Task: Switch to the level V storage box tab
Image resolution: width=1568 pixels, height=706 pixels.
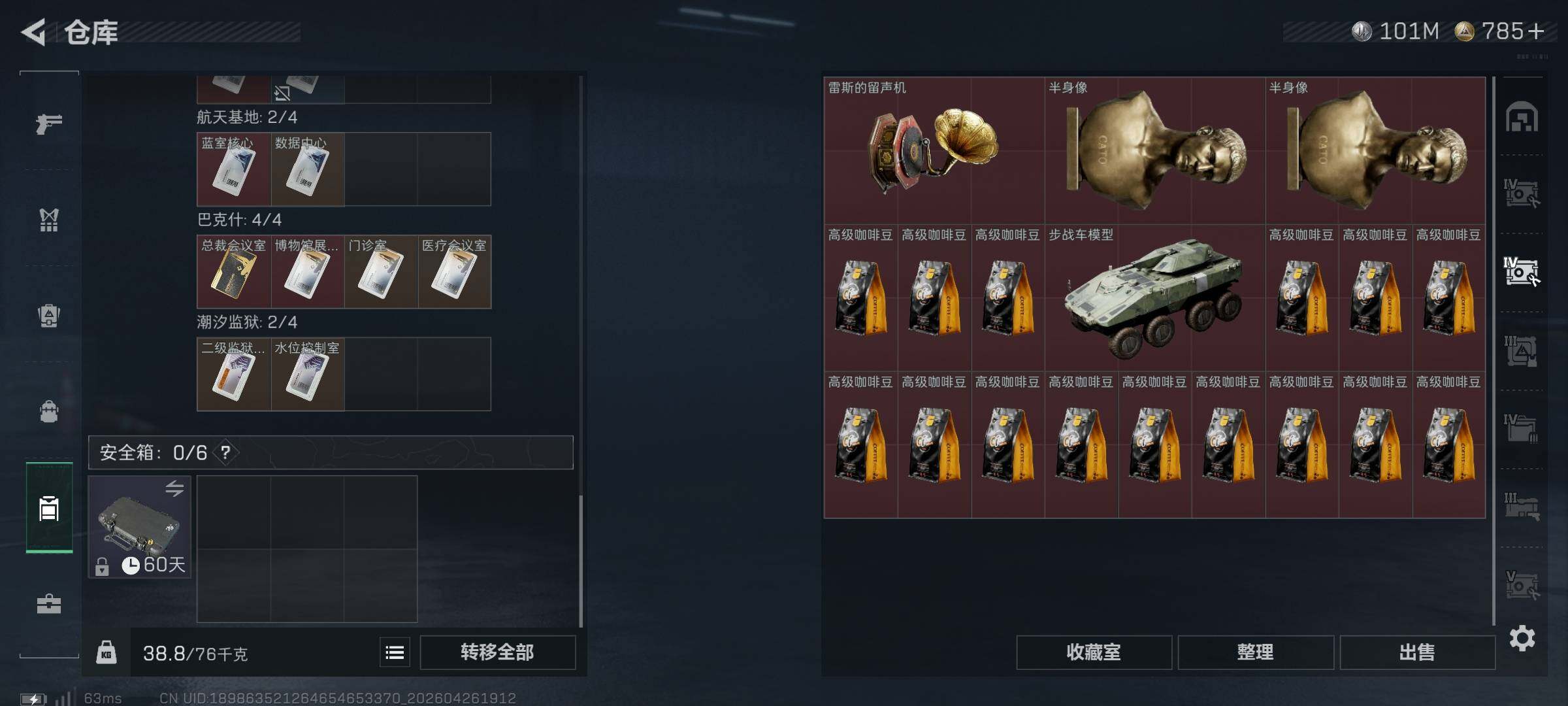Action: pyautogui.click(x=1522, y=584)
